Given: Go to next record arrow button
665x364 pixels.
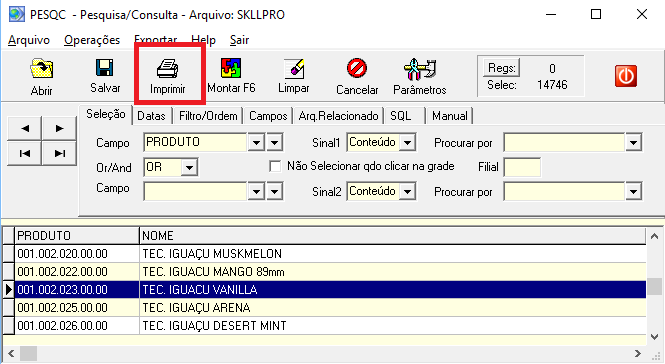Looking at the screenshot, I should pyautogui.click(x=59, y=128).
